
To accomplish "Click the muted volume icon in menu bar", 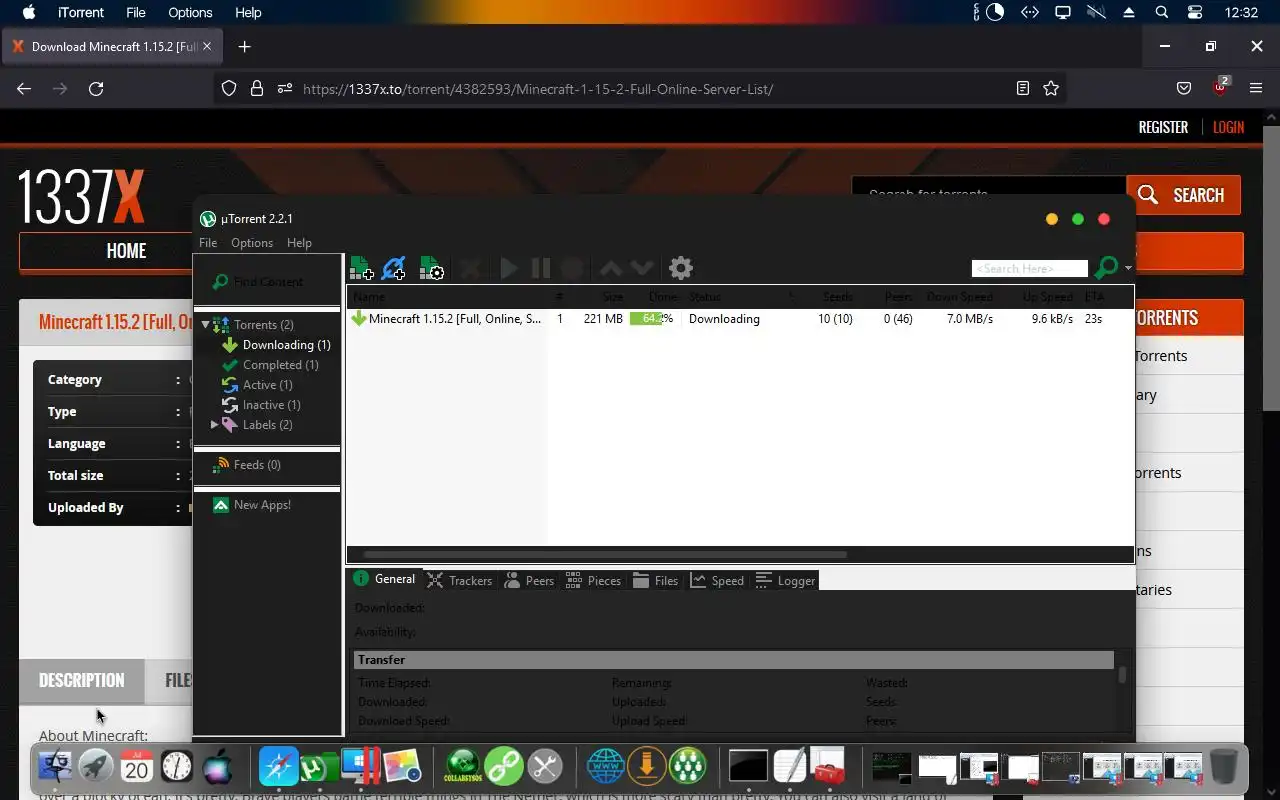I will coord(1097,13).
